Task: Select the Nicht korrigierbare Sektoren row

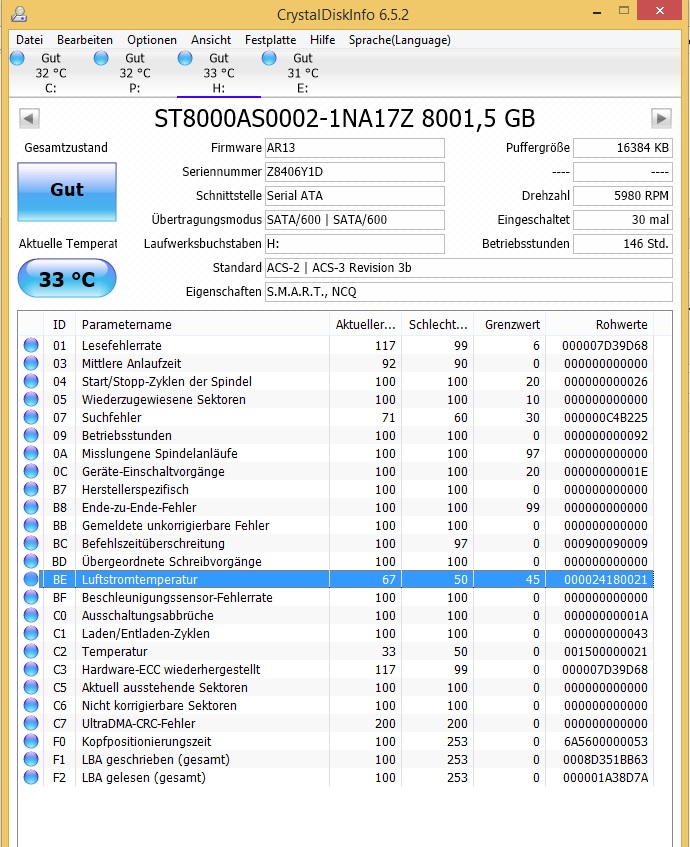Action: click(338, 705)
